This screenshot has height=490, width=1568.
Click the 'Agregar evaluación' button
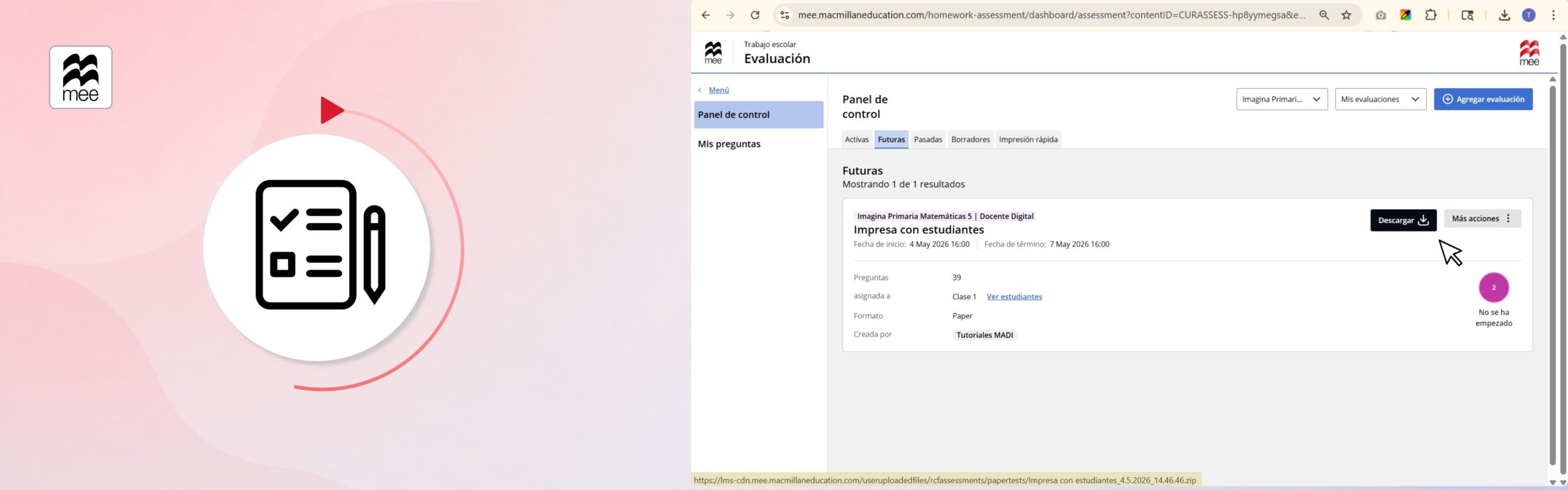pos(1483,99)
